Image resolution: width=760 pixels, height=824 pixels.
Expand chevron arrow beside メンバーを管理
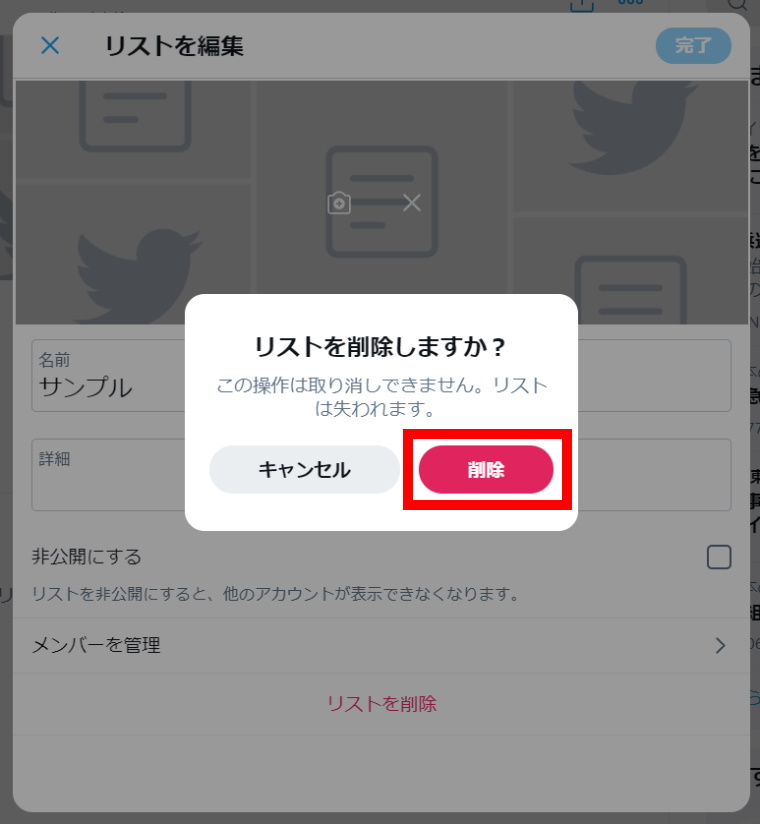point(720,645)
